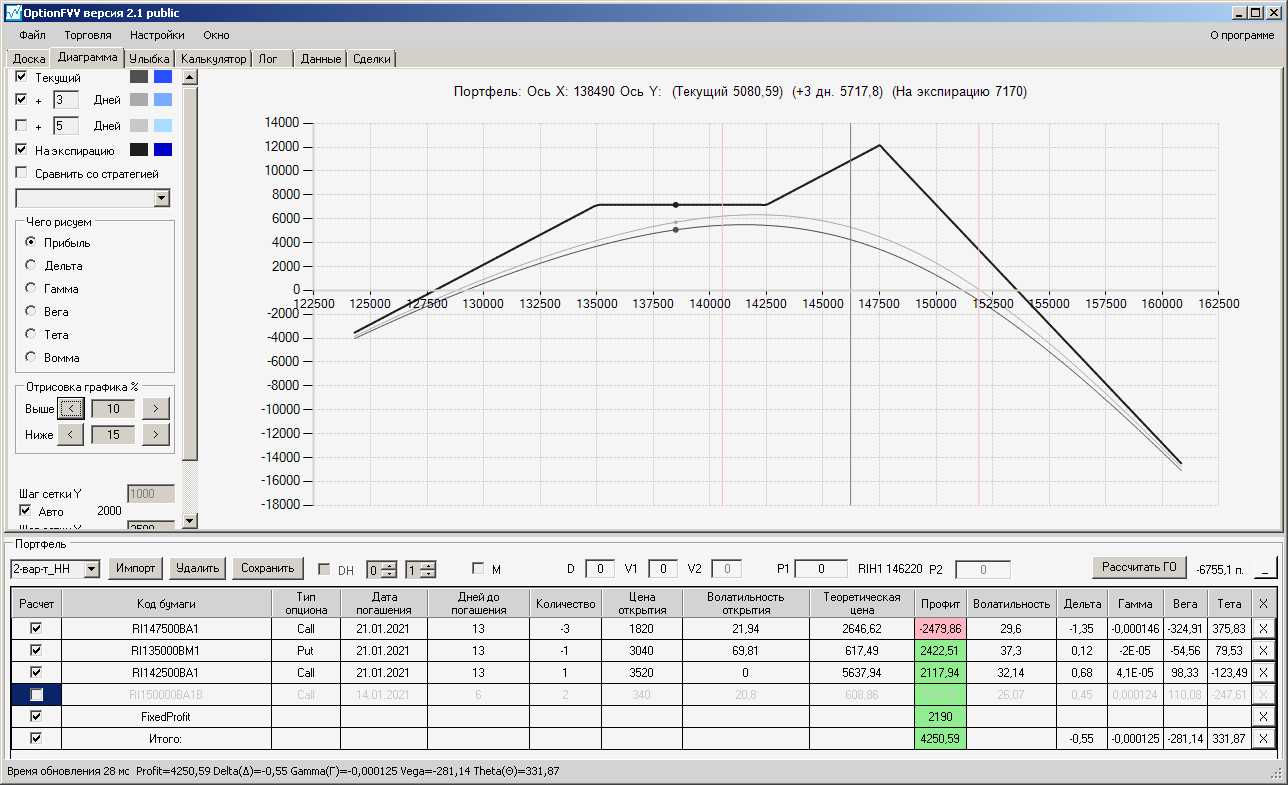This screenshot has height=785, width=1288.
Task: Remove the RI135000BM1 row using its X
Action: click(x=1263, y=650)
